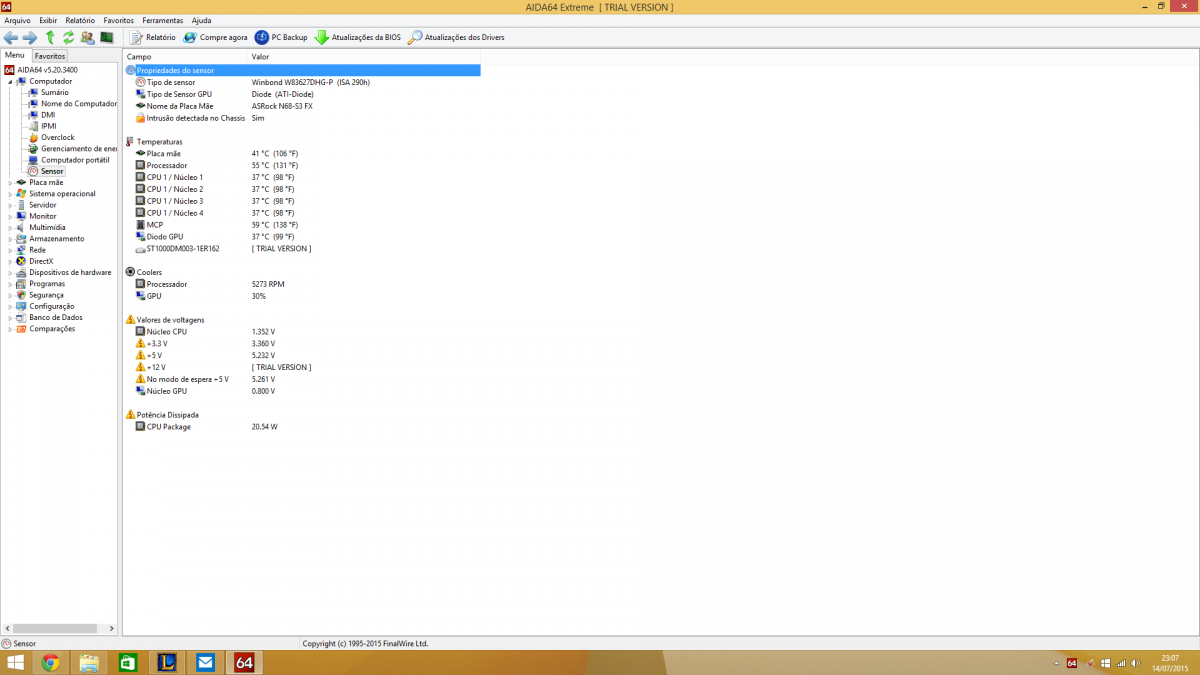Click the Campo column header
The height and width of the screenshot is (675, 1200).
pyautogui.click(x=186, y=57)
